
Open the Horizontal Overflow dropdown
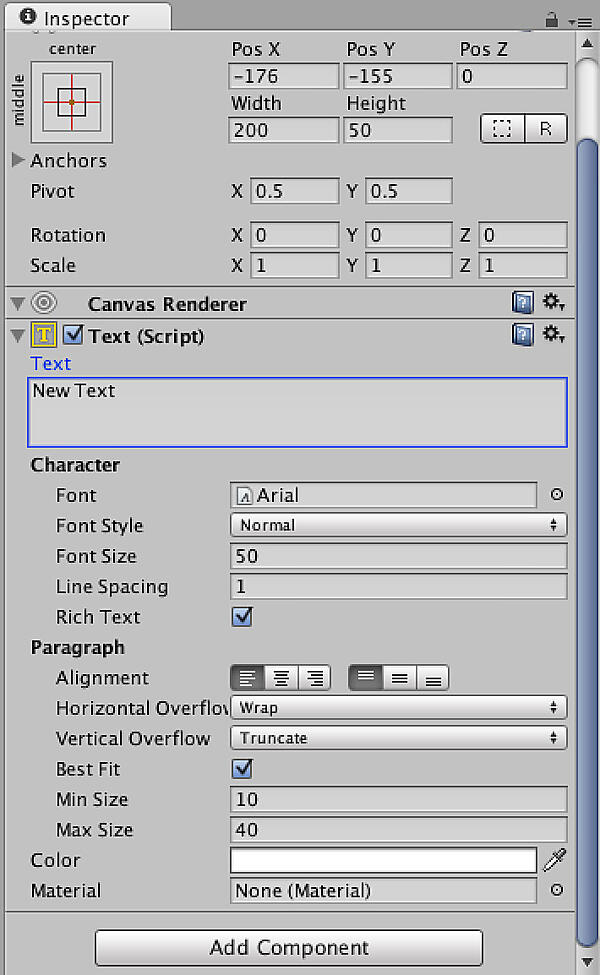pyautogui.click(x=398, y=708)
